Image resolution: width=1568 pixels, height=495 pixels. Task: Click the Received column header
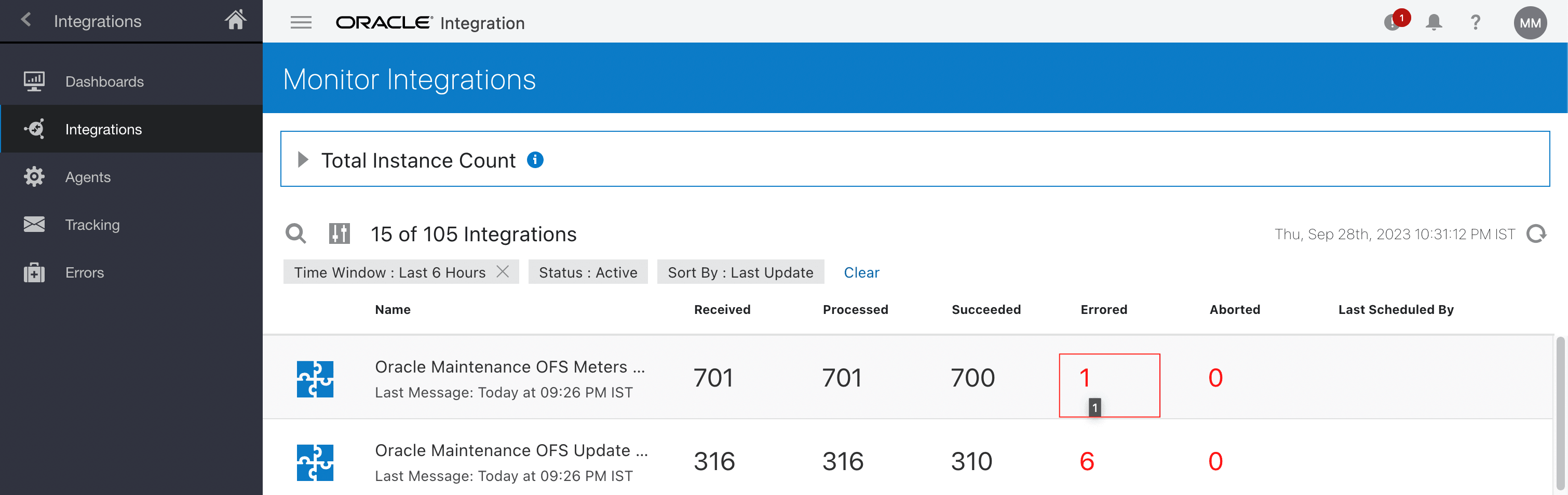[x=722, y=310]
